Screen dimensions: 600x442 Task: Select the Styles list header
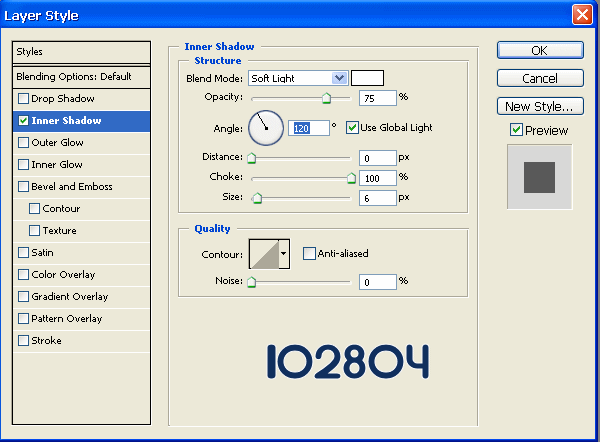point(81,52)
